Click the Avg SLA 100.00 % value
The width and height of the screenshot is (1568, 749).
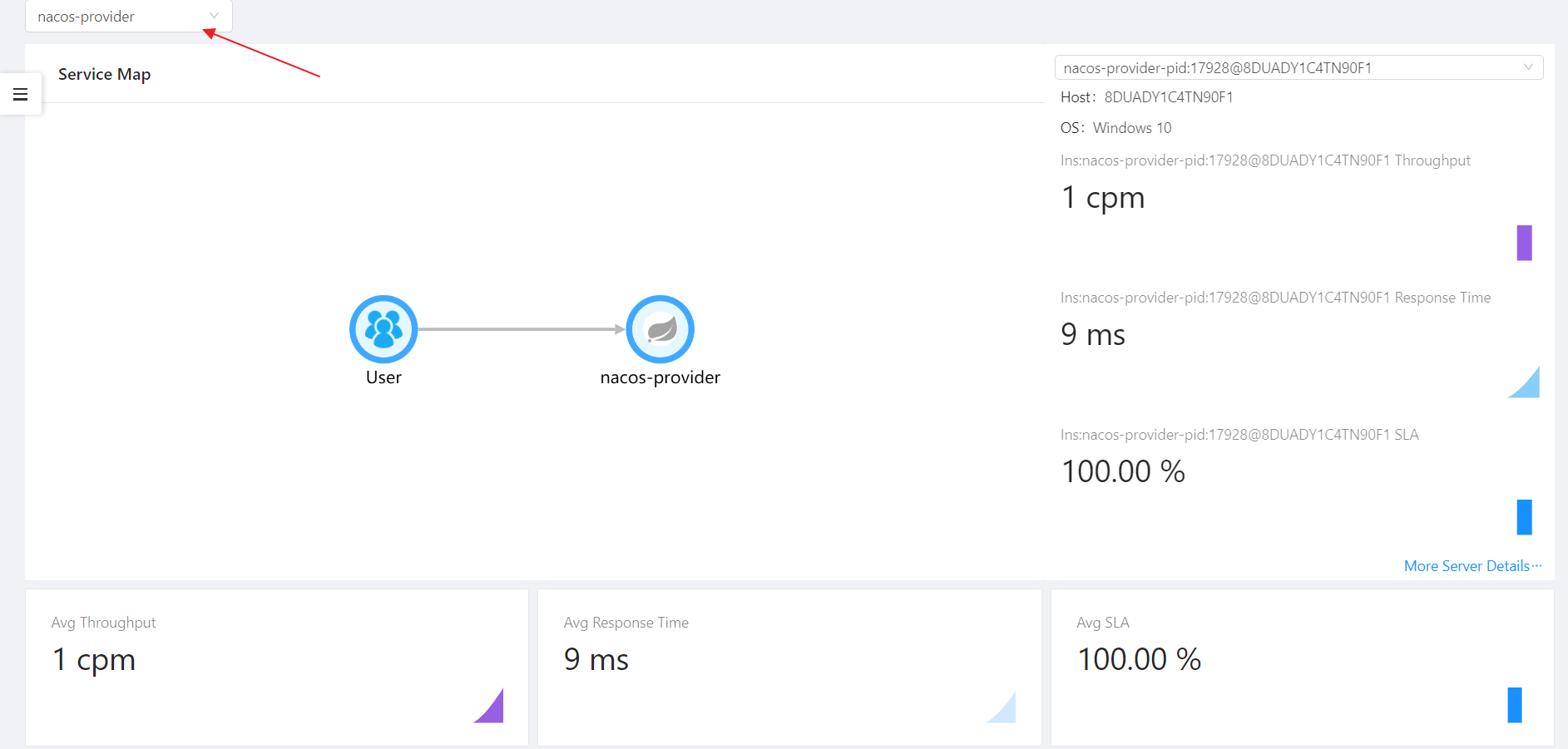1139,660
